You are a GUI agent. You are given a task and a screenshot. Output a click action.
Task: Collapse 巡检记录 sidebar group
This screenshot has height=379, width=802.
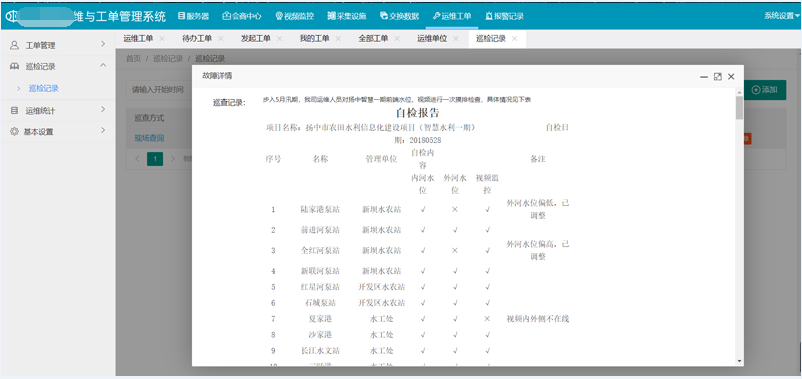click(x=58, y=66)
